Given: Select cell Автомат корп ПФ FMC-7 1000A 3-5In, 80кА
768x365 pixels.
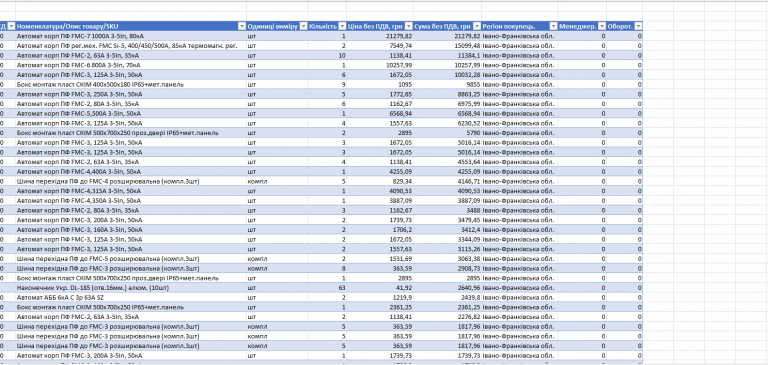Looking at the screenshot, I should (x=131, y=36).
